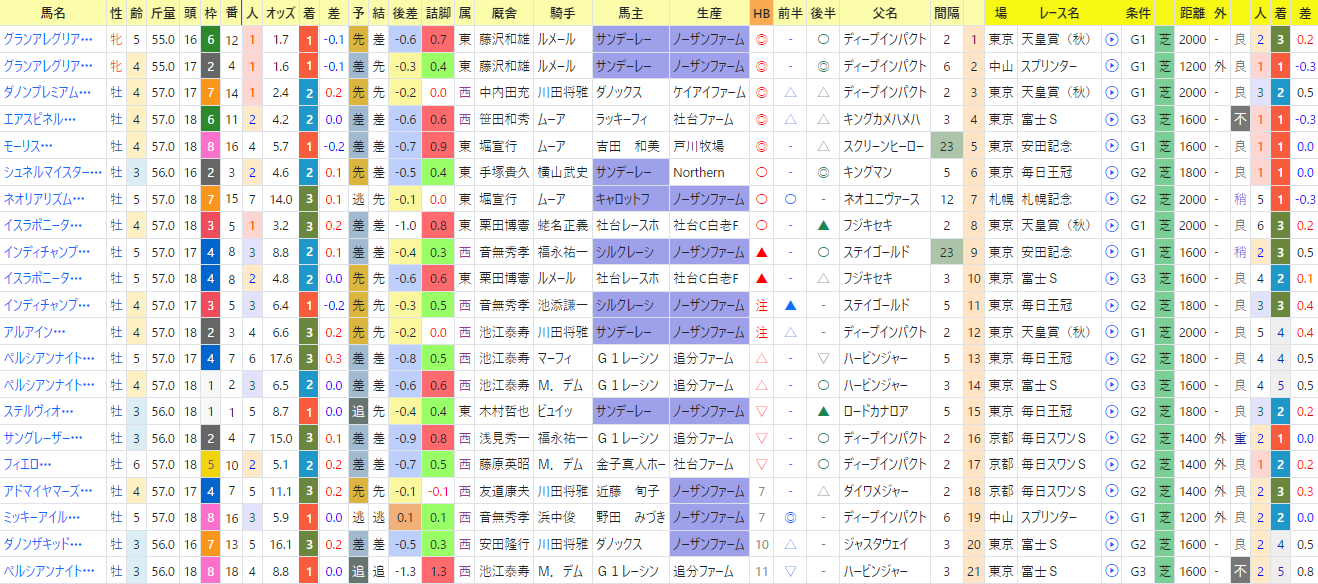1318x584 pixels.
Task: Select the Northern breeder cell
Action: [x=708, y=172]
